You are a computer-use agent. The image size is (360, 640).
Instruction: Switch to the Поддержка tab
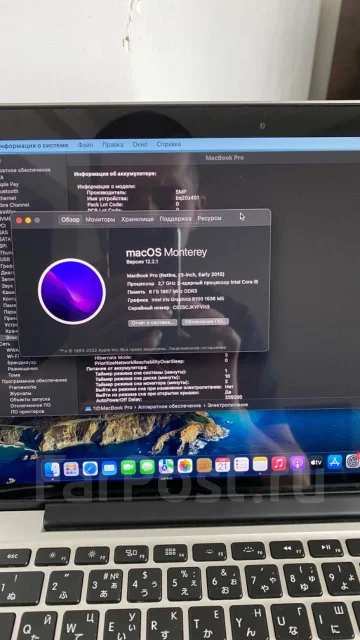176,219
